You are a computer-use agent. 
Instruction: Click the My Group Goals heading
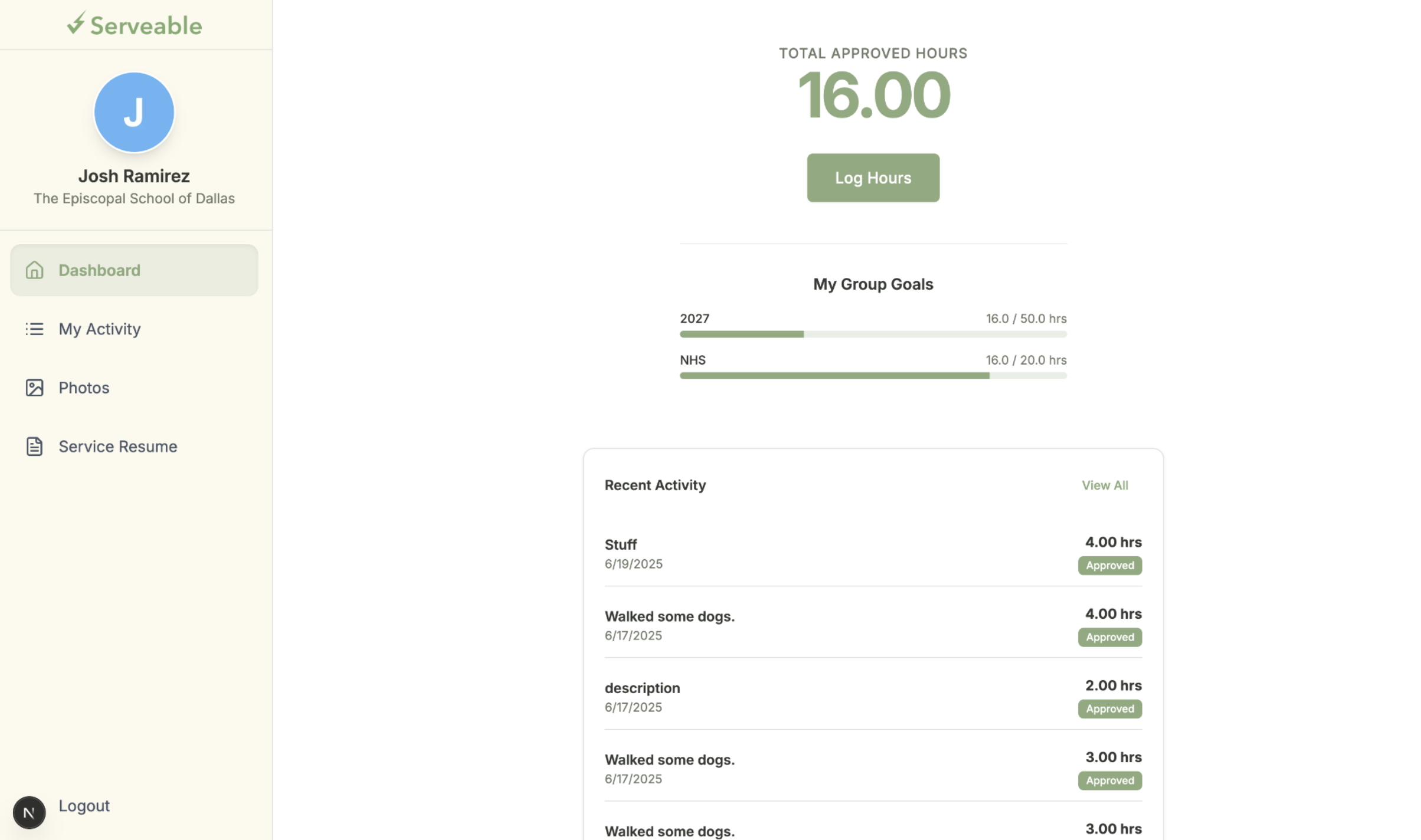pyautogui.click(x=873, y=284)
